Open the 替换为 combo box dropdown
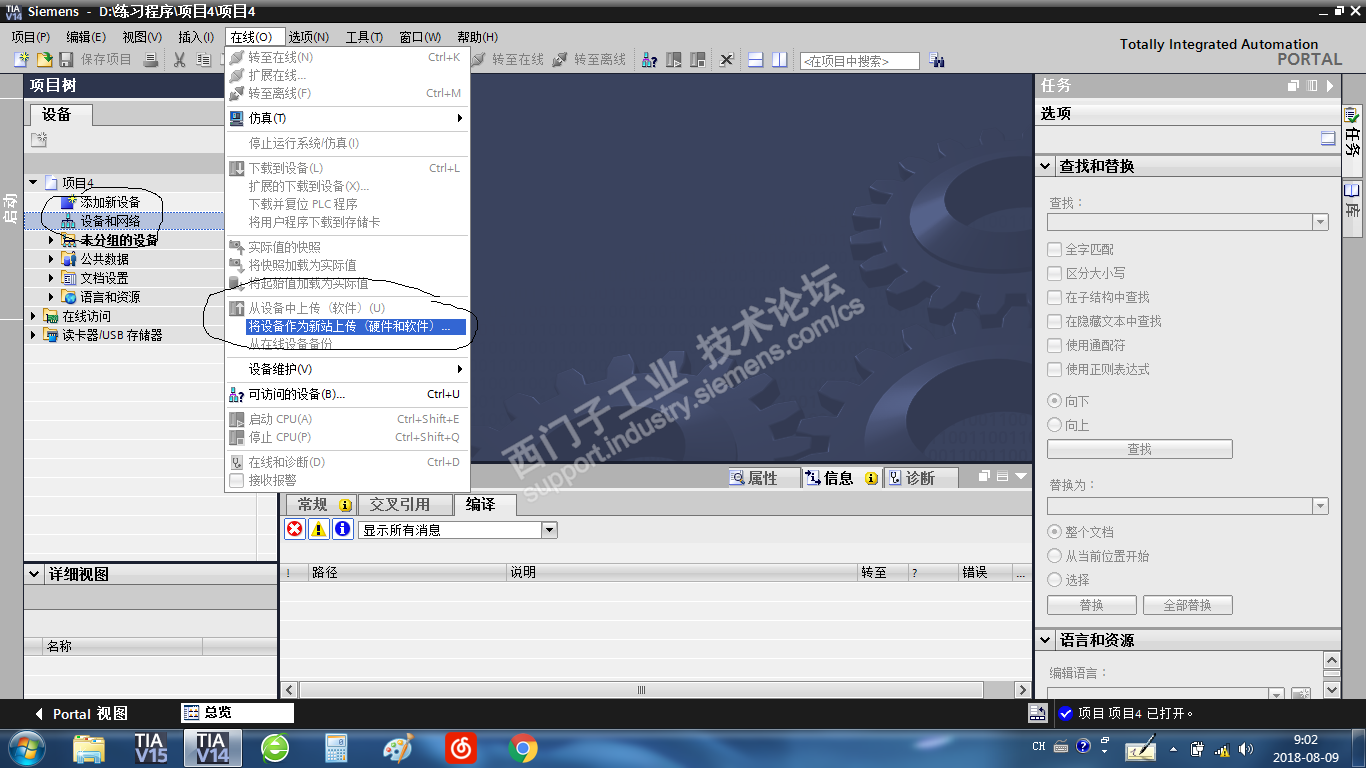The height and width of the screenshot is (768, 1366). 1320,506
